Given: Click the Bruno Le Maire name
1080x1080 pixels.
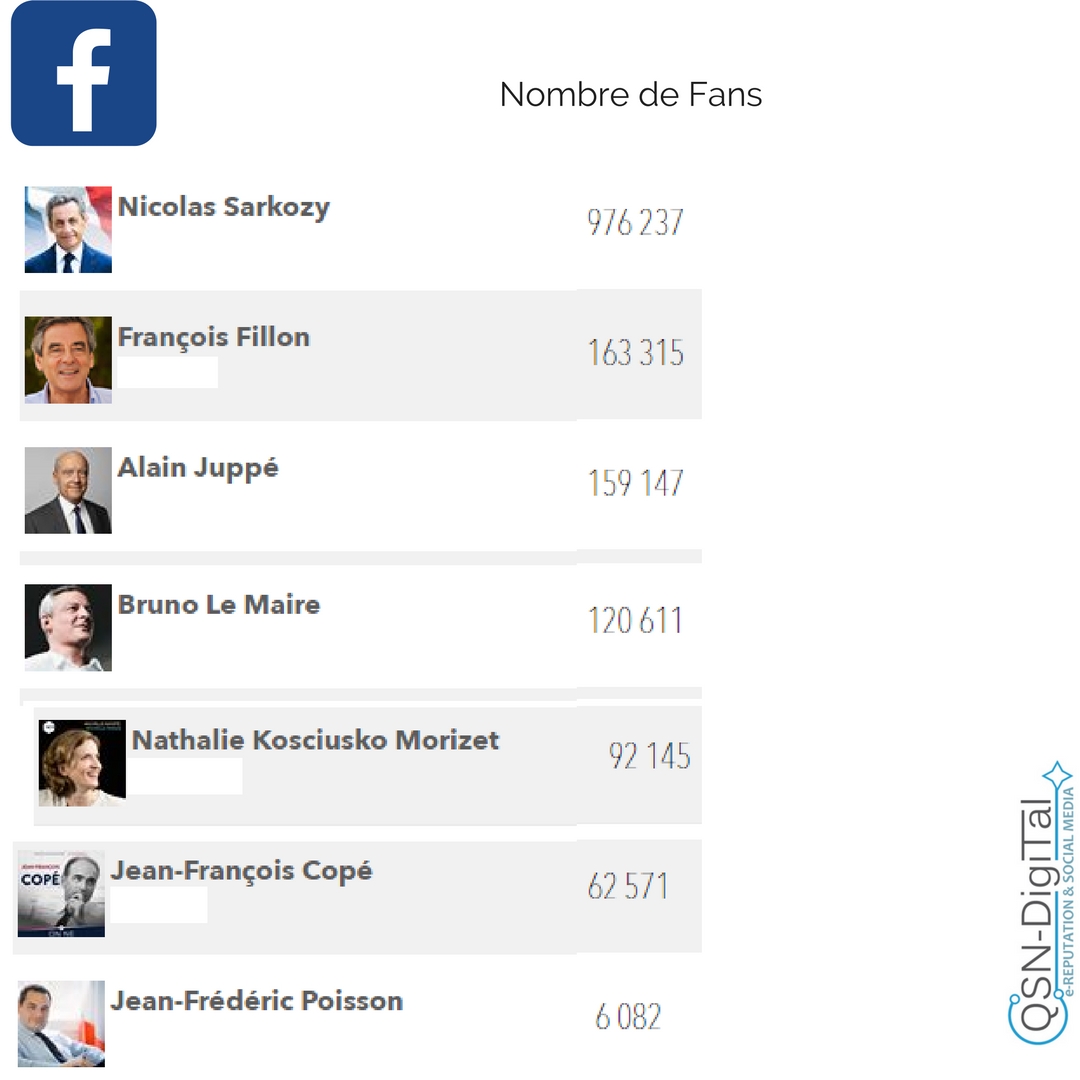Looking at the screenshot, I should point(219,604).
